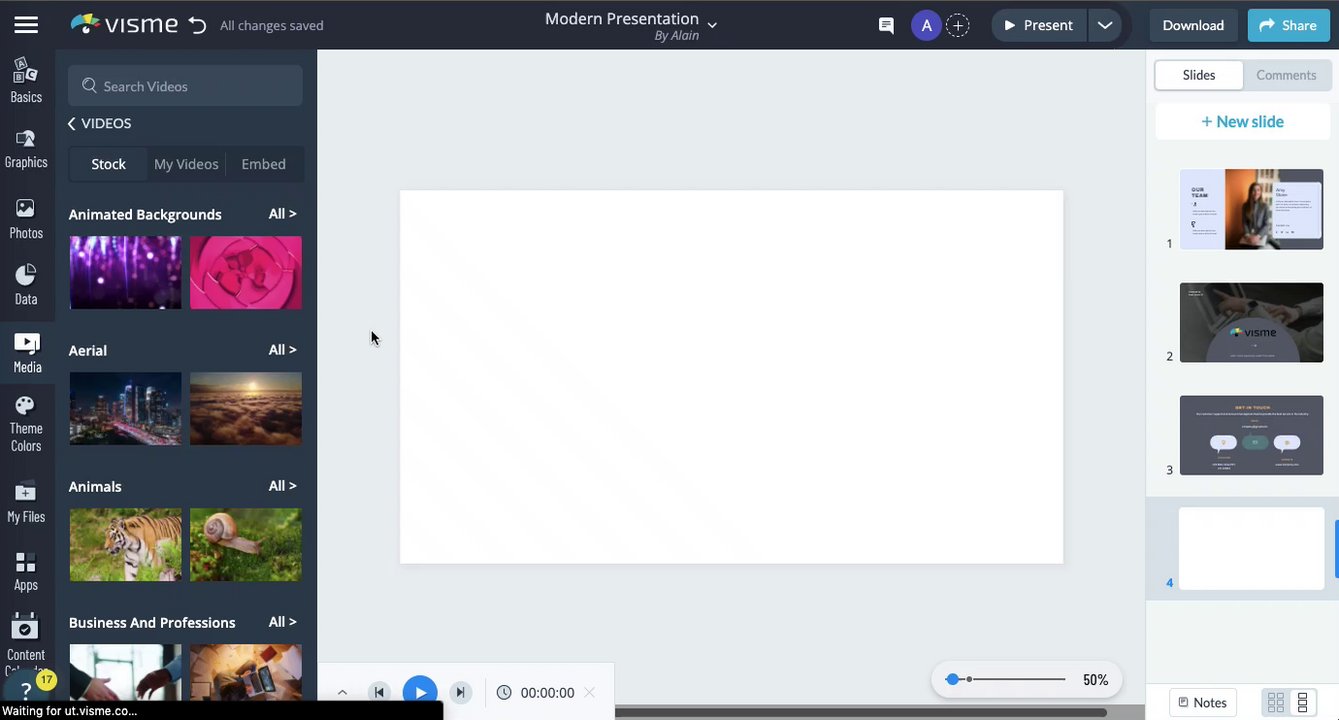Click the Share button
The width and height of the screenshot is (1339, 720).
pos(1288,25)
